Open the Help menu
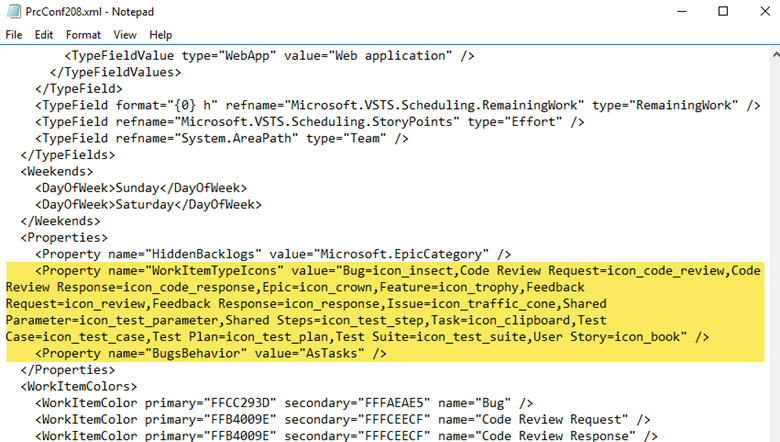The width and height of the screenshot is (780, 442). point(161,35)
